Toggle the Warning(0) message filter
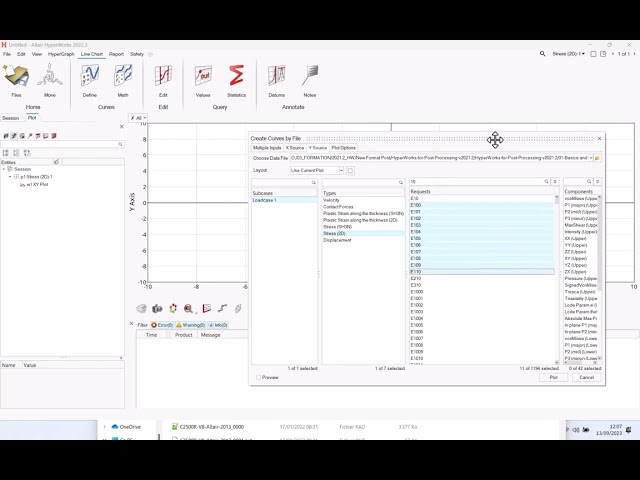The image size is (640, 480). pos(191,325)
